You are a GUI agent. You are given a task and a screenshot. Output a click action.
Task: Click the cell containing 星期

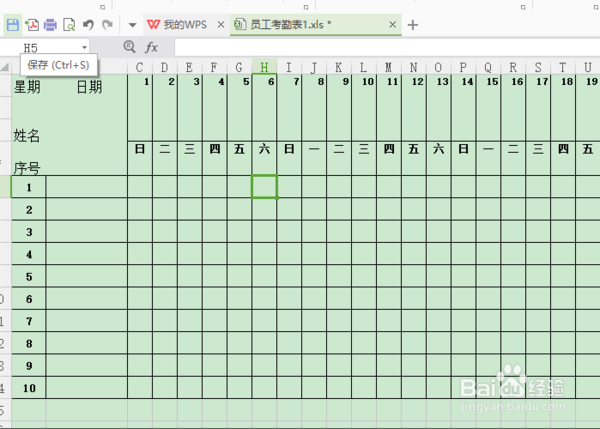tap(27, 87)
